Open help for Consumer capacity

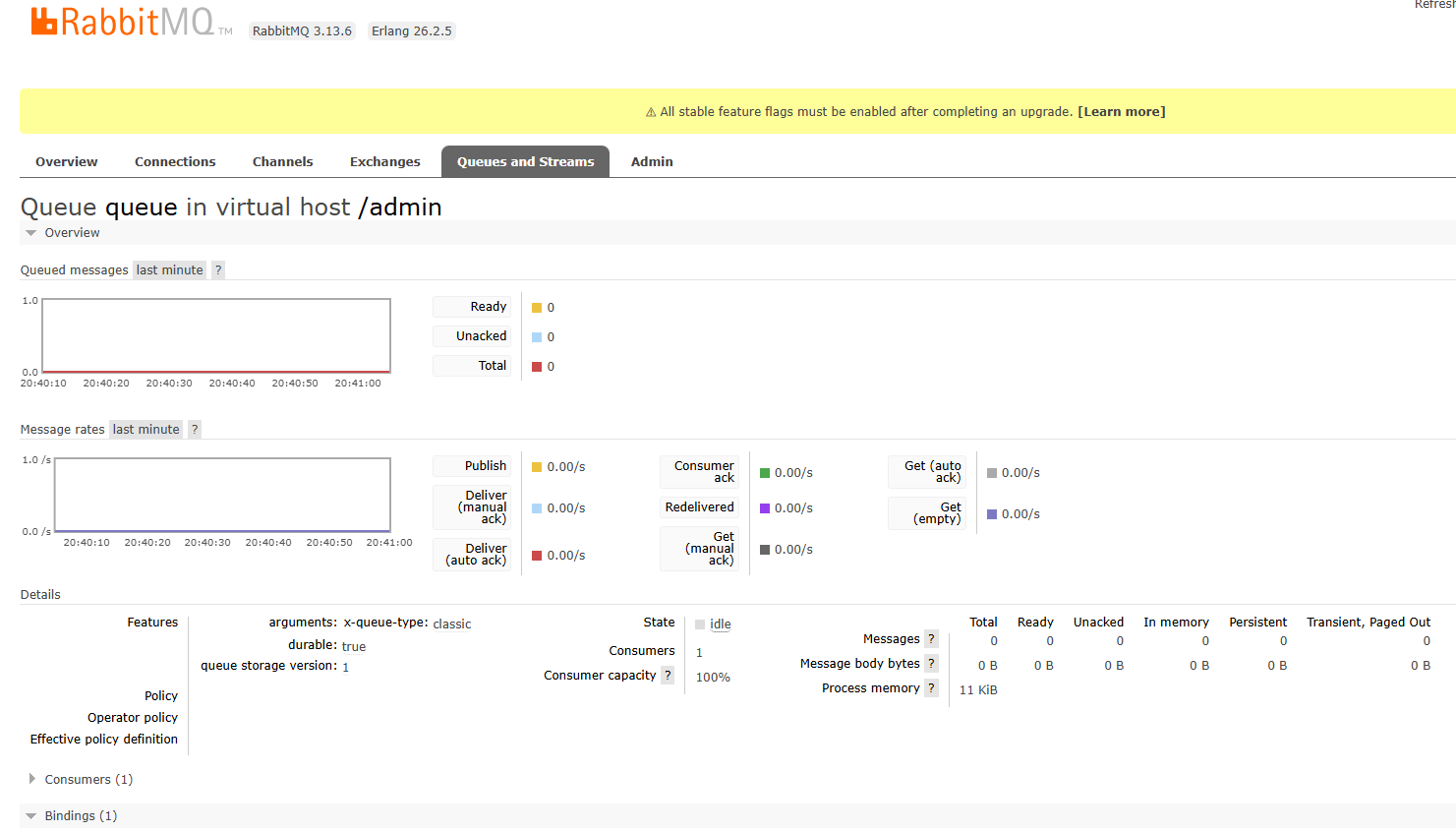click(668, 676)
